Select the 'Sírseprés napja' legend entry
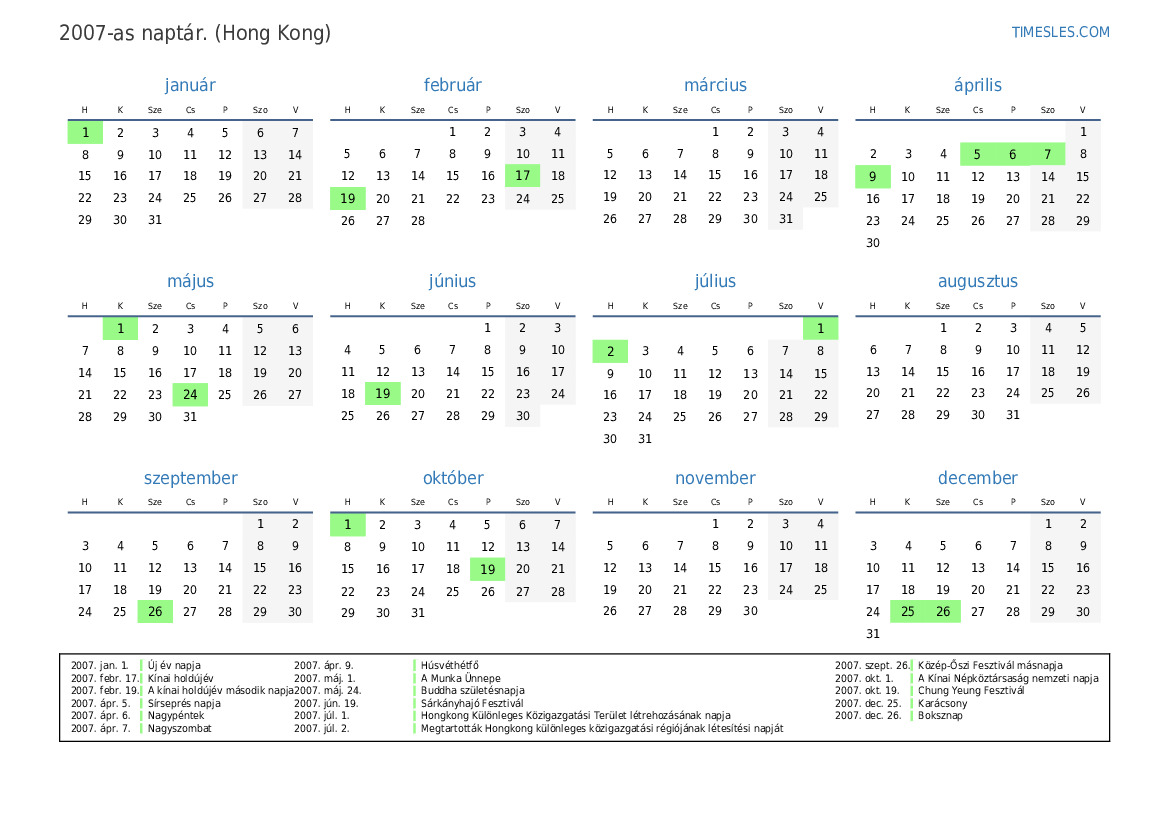This screenshot has width=1169, height=827. (x=184, y=703)
